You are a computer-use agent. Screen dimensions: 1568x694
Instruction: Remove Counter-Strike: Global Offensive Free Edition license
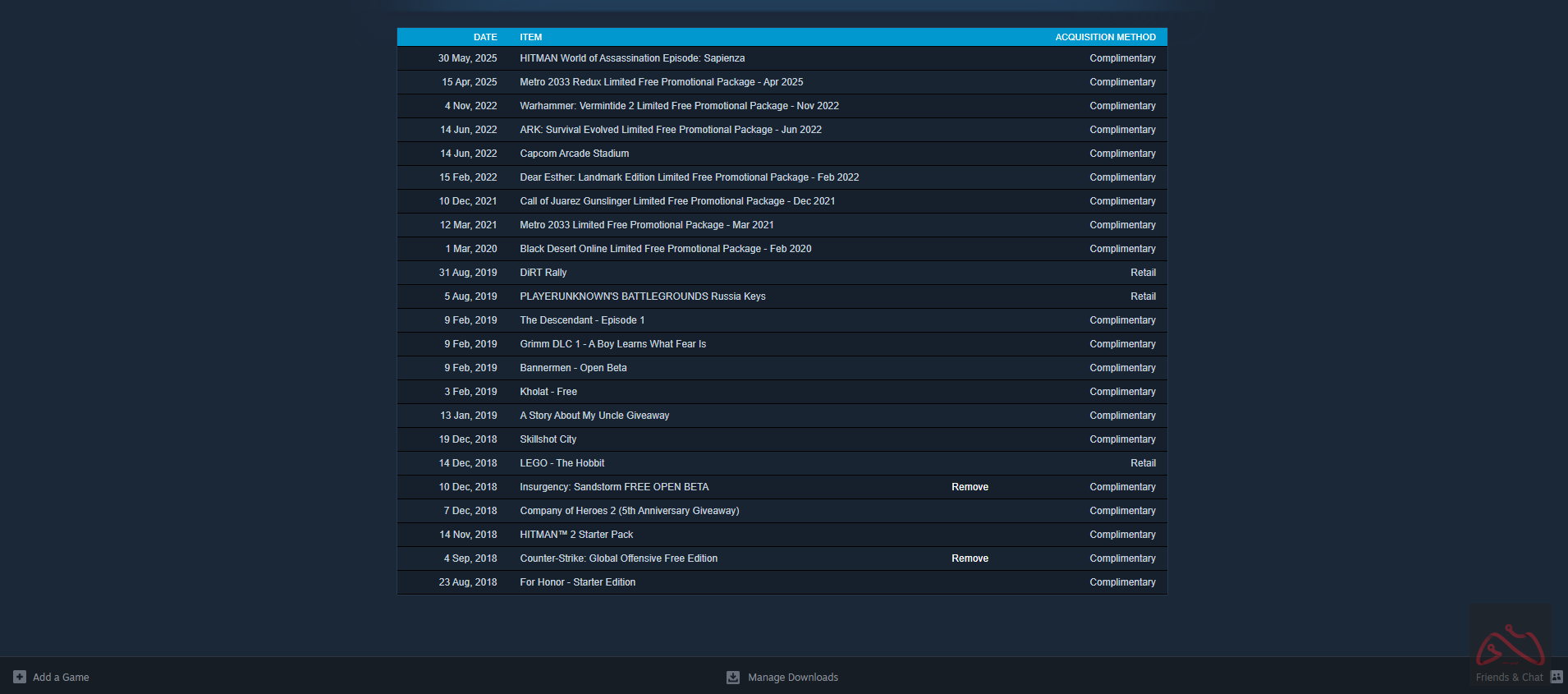(970, 558)
